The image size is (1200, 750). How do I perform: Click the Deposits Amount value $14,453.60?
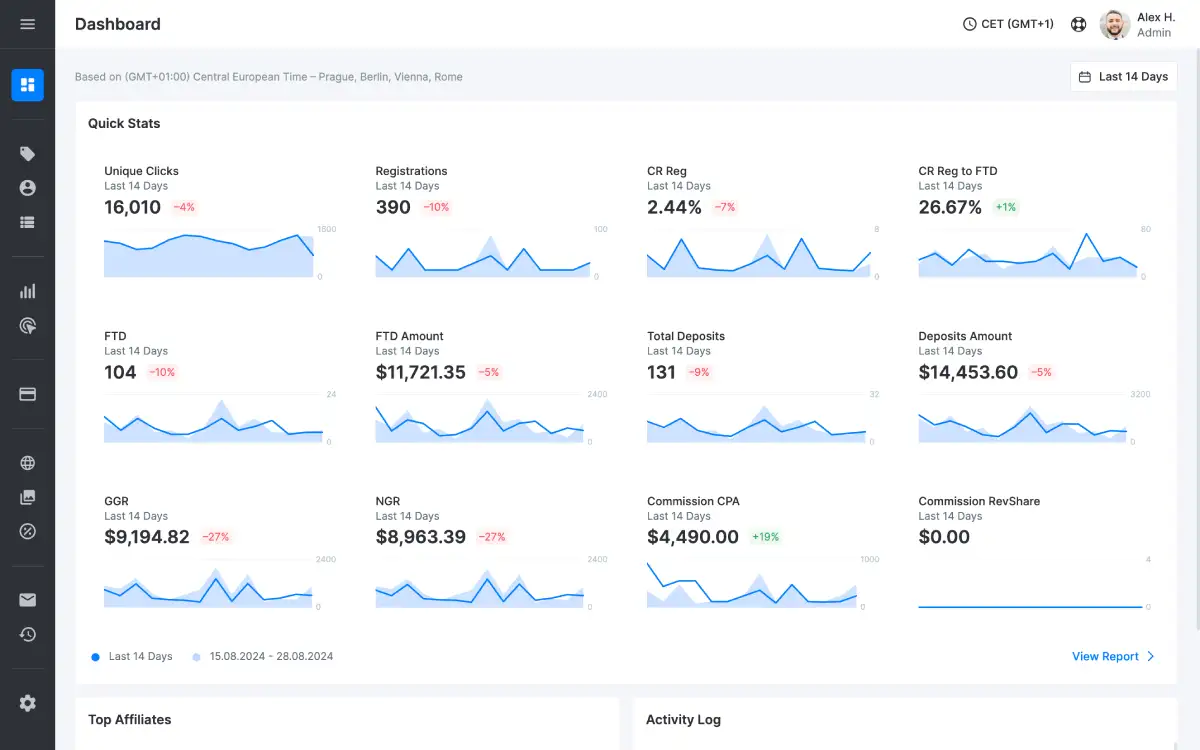pyautogui.click(x=968, y=372)
